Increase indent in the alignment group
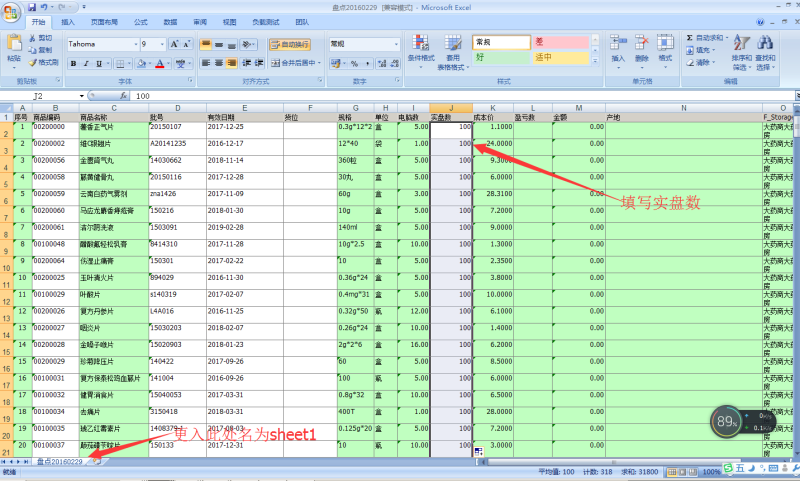This screenshot has height=481, width=800. coord(259,63)
